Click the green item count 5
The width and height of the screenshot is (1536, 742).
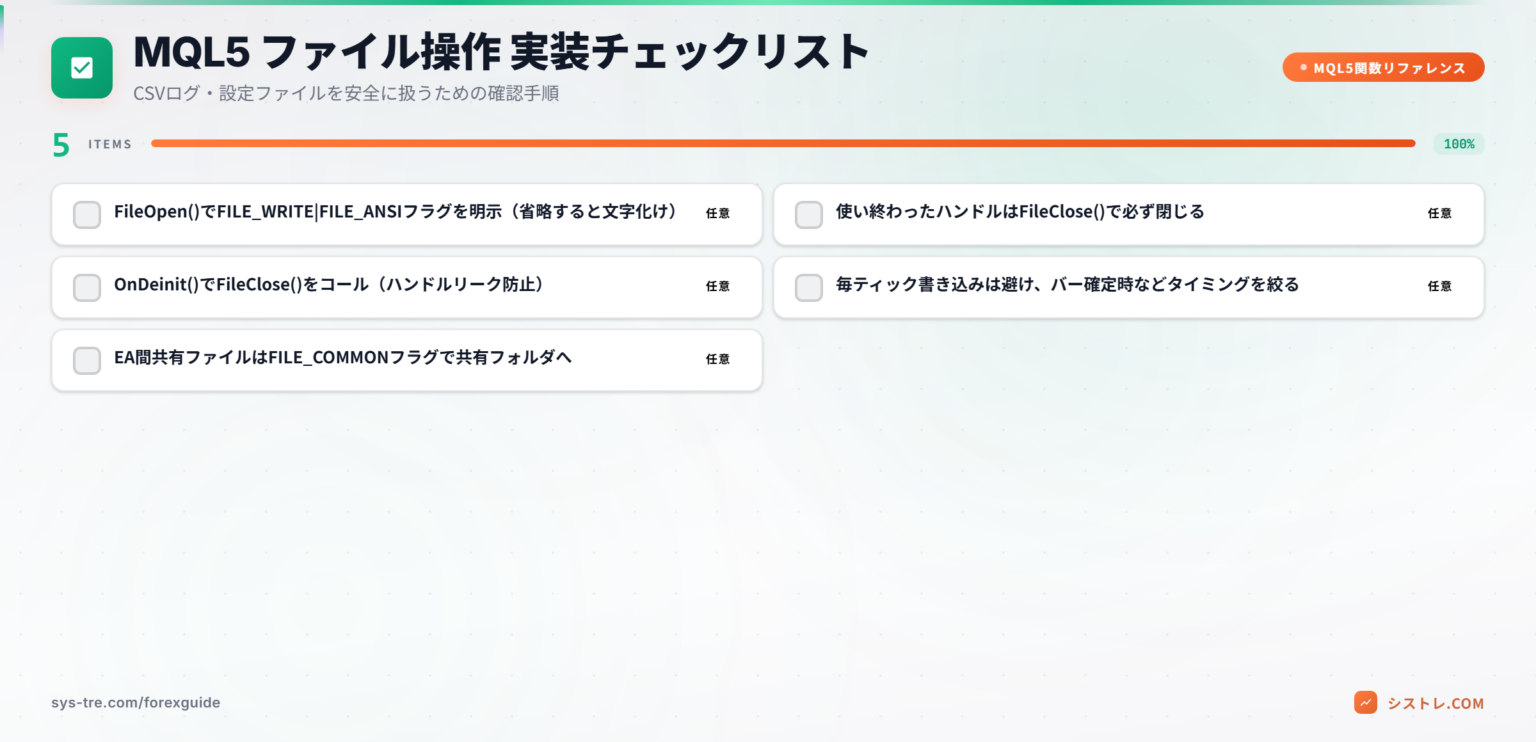[x=61, y=145]
